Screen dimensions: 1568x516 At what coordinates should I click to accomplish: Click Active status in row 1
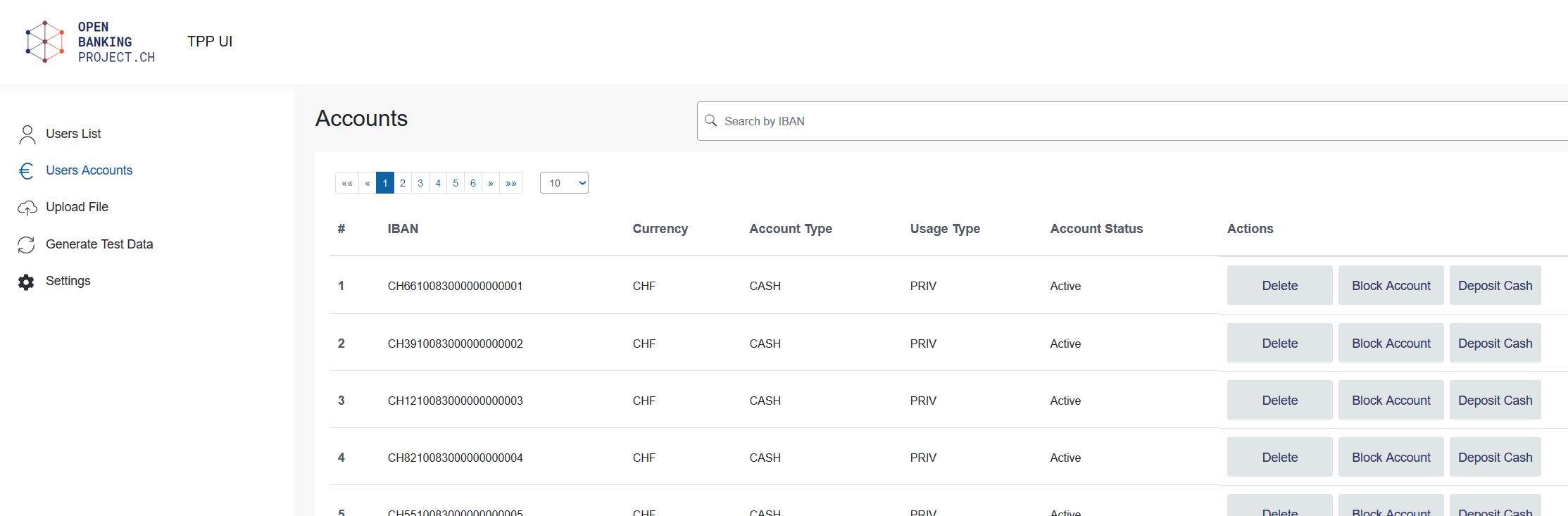point(1065,286)
